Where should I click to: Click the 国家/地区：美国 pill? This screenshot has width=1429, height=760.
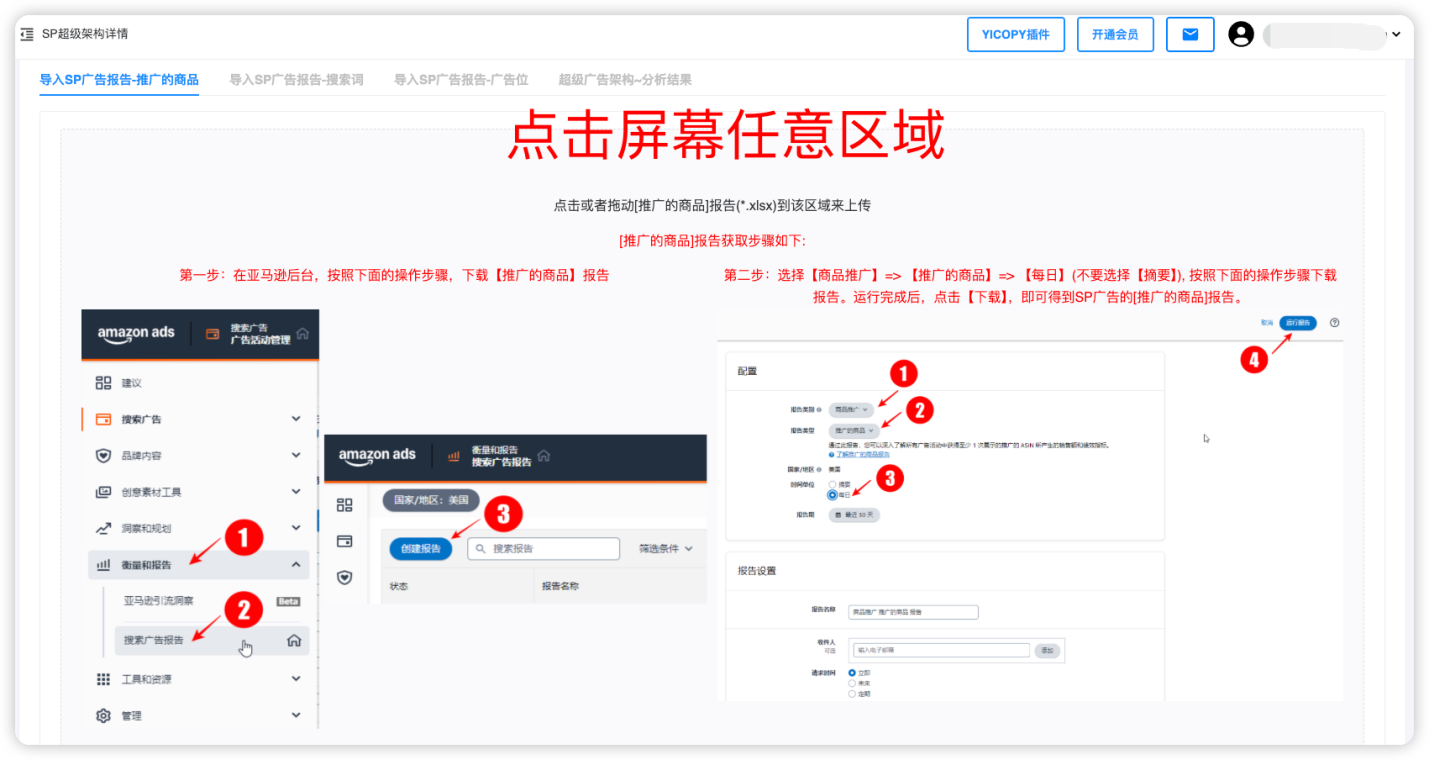pyautogui.click(x=431, y=501)
